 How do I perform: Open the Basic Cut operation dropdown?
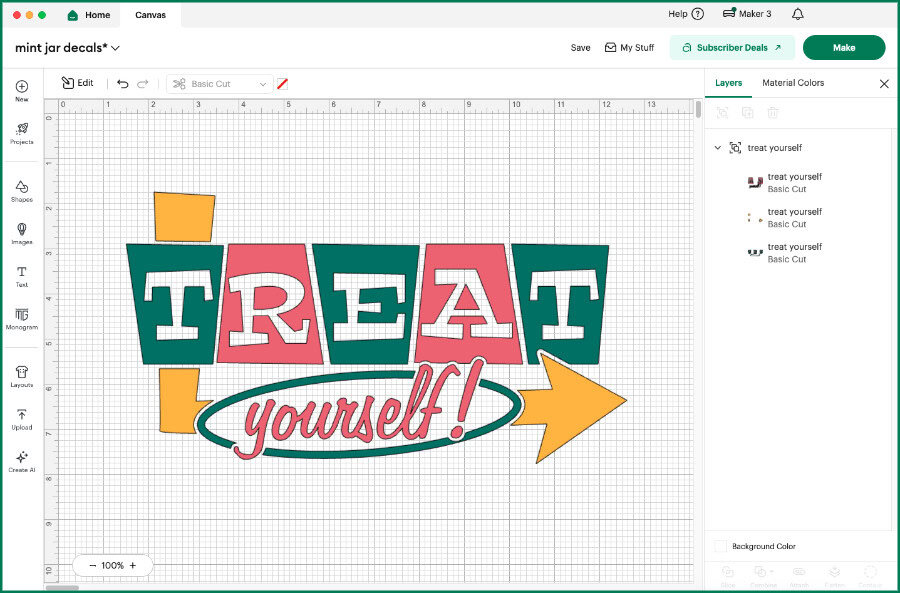[220, 84]
